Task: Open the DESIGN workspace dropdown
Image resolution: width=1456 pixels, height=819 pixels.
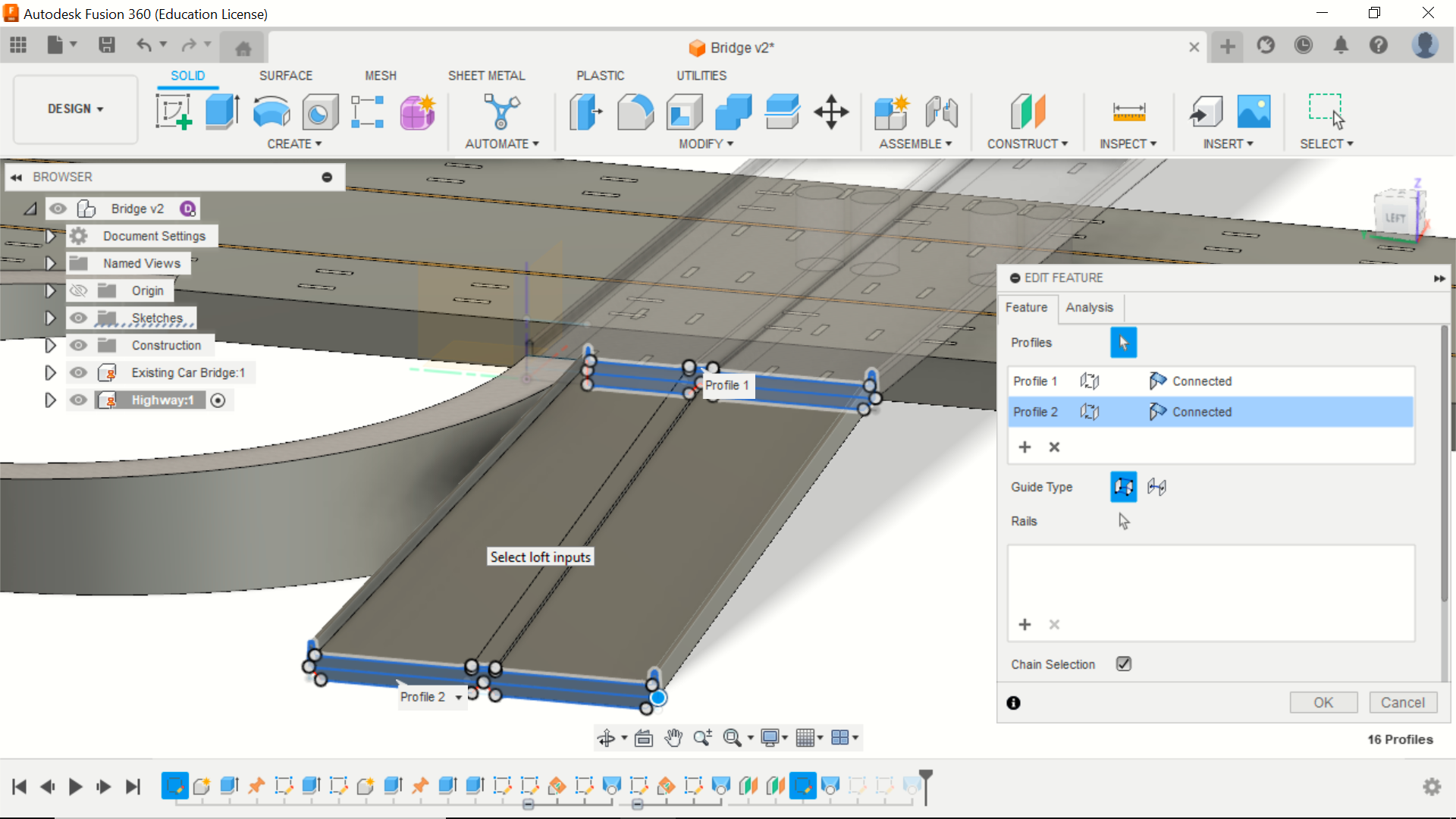Action: (75, 109)
